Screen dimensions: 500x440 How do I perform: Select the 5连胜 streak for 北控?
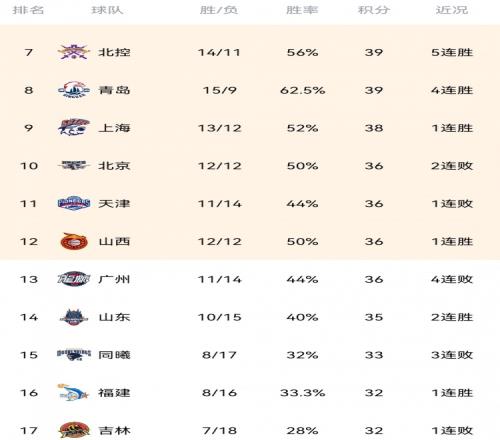coord(452,52)
